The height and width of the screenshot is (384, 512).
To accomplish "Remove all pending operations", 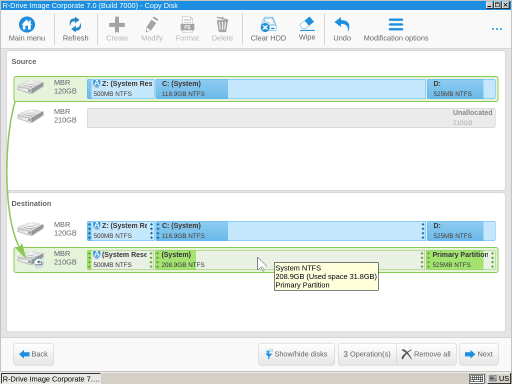I will pos(426,354).
